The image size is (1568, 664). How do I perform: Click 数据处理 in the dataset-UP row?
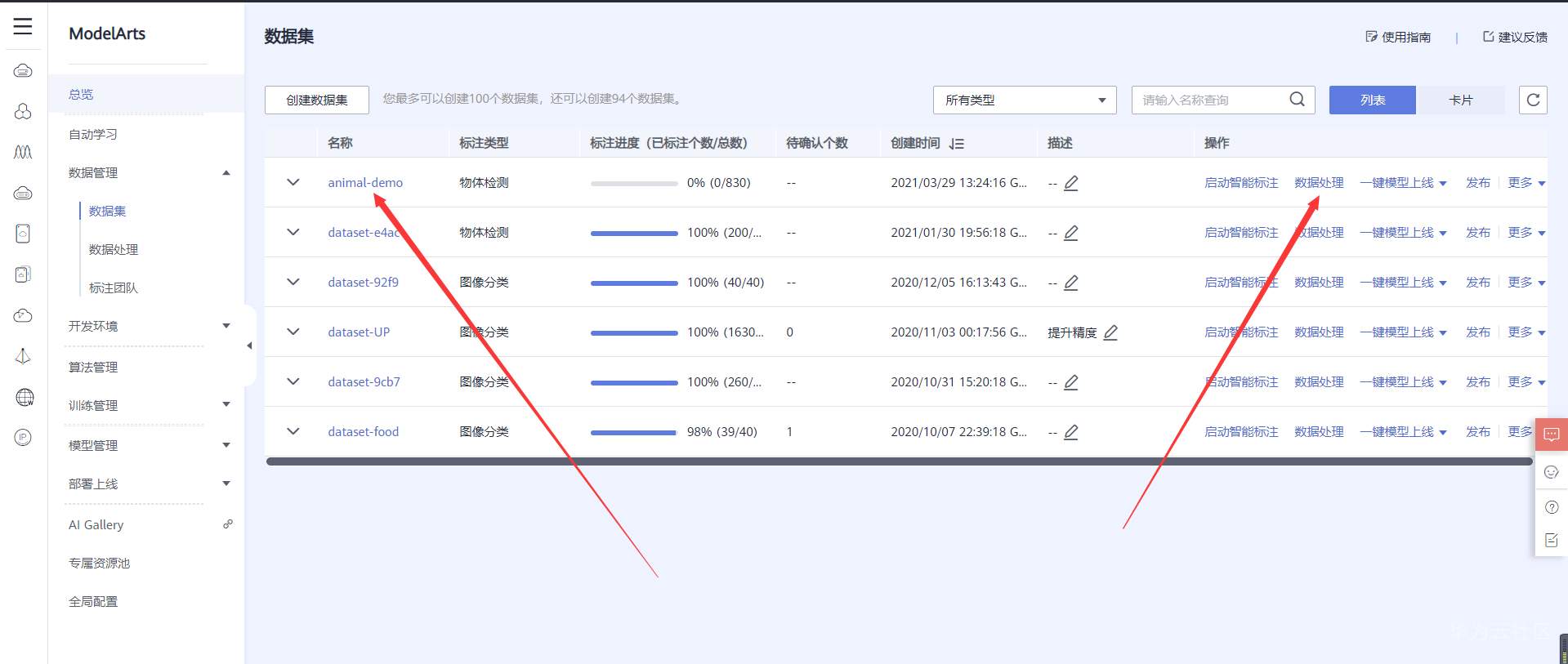pos(1319,332)
